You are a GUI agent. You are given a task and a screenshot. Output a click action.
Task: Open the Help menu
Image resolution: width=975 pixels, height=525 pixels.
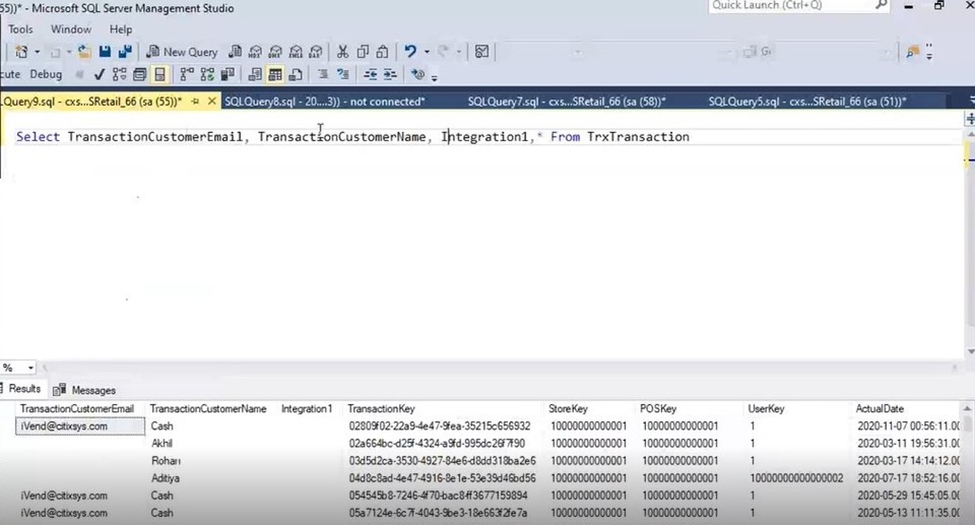coord(121,29)
